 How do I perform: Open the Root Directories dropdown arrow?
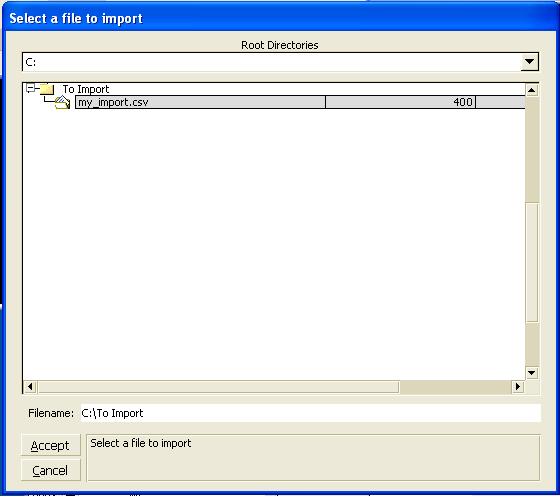click(x=529, y=62)
